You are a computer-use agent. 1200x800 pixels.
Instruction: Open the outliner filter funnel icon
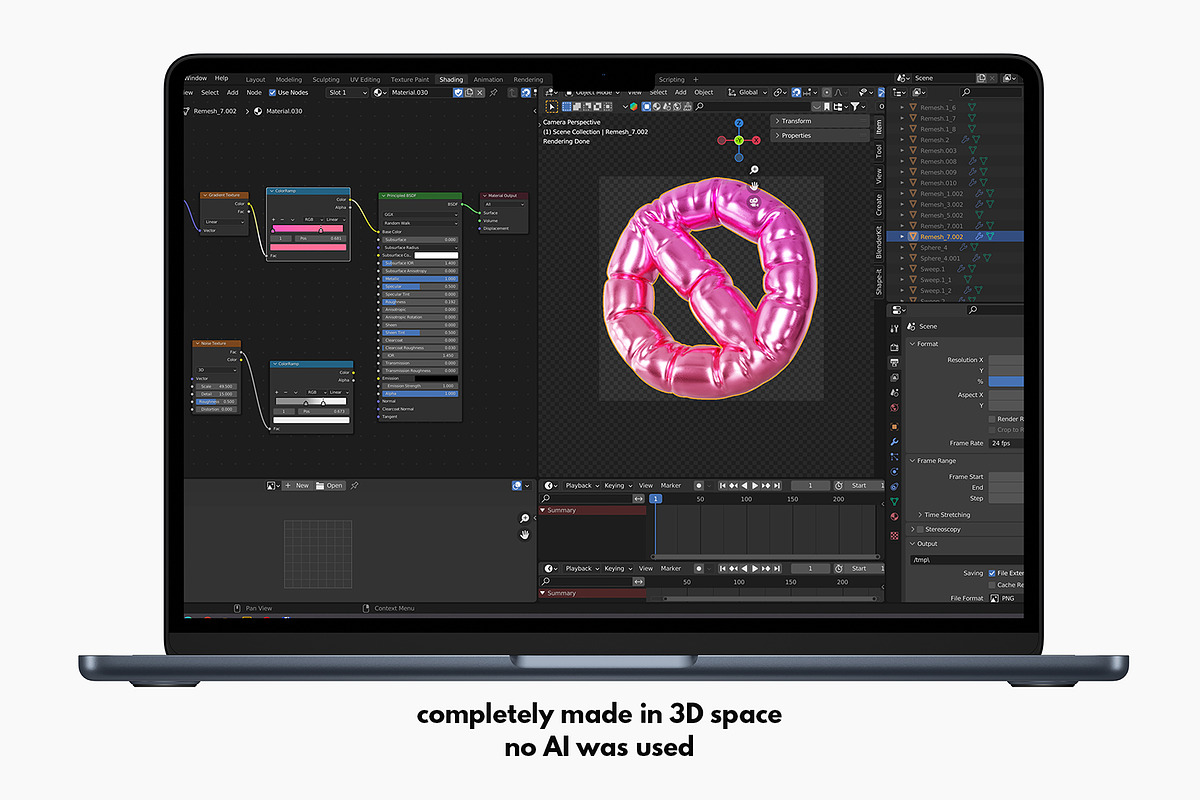855,106
